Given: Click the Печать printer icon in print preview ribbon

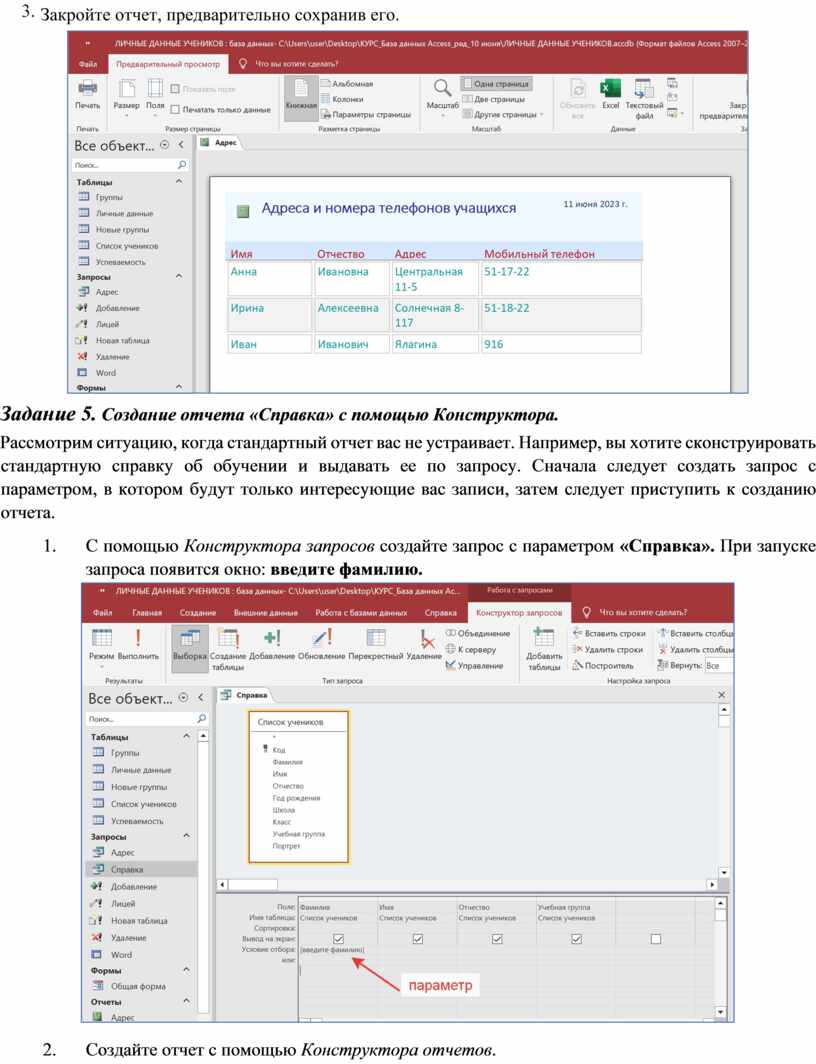Looking at the screenshot, I should [87, 94].
